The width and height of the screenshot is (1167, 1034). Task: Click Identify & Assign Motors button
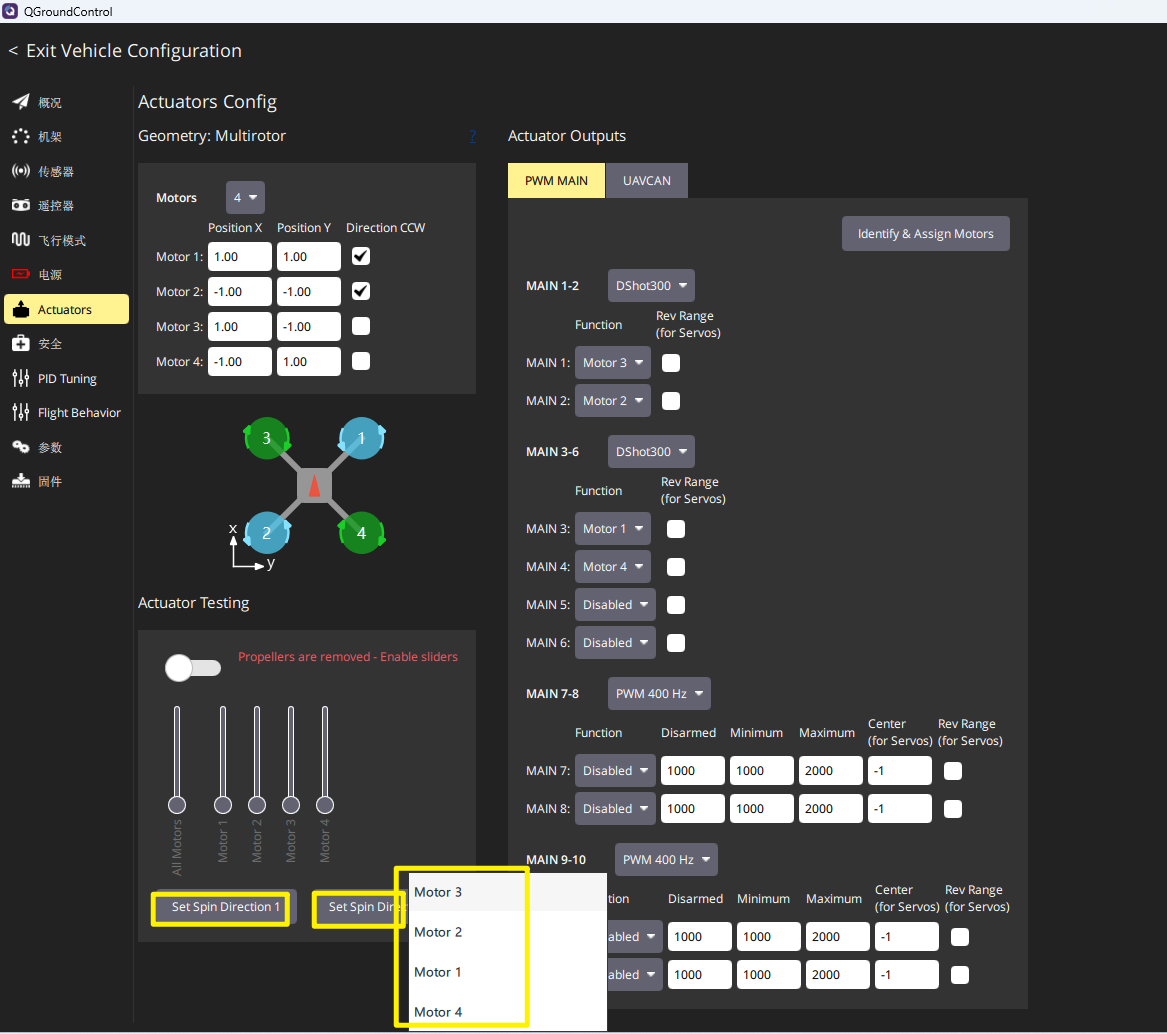[925, 234]
